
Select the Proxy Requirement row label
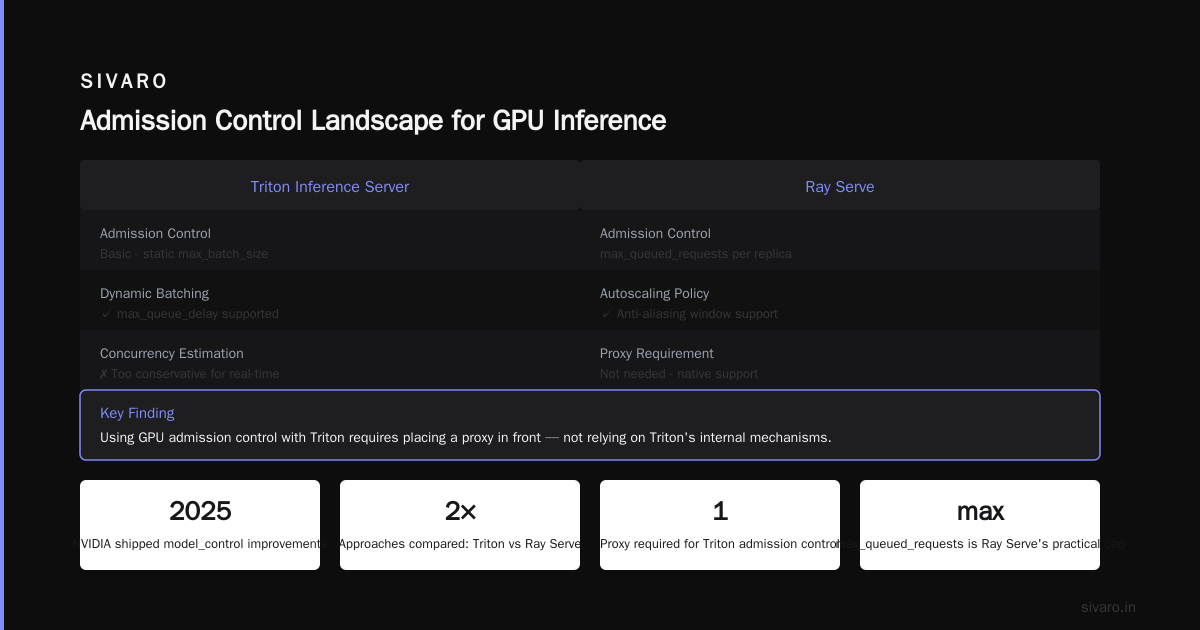pos(657,353)
